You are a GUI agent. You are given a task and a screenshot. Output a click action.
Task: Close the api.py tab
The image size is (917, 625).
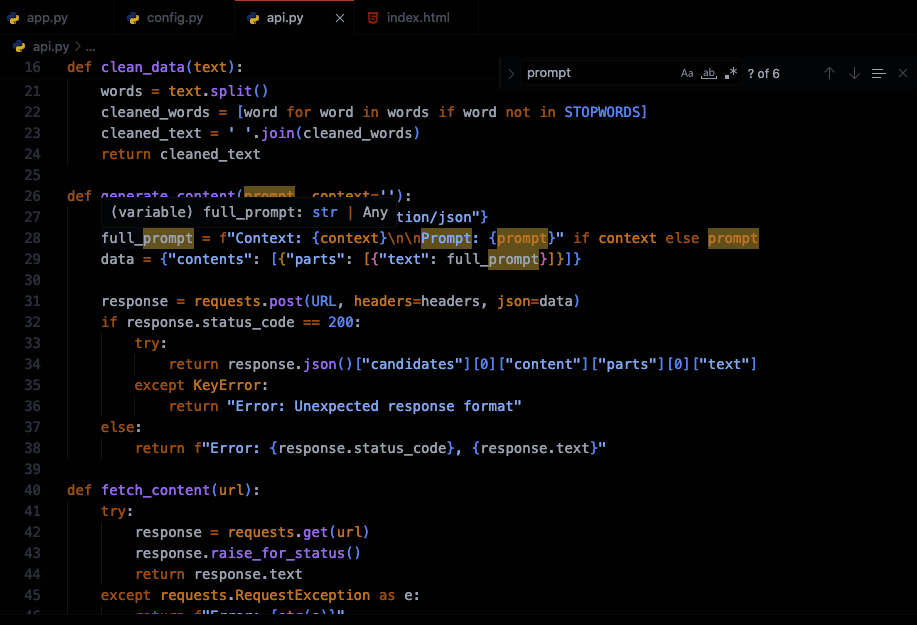(x=340, y=18)
